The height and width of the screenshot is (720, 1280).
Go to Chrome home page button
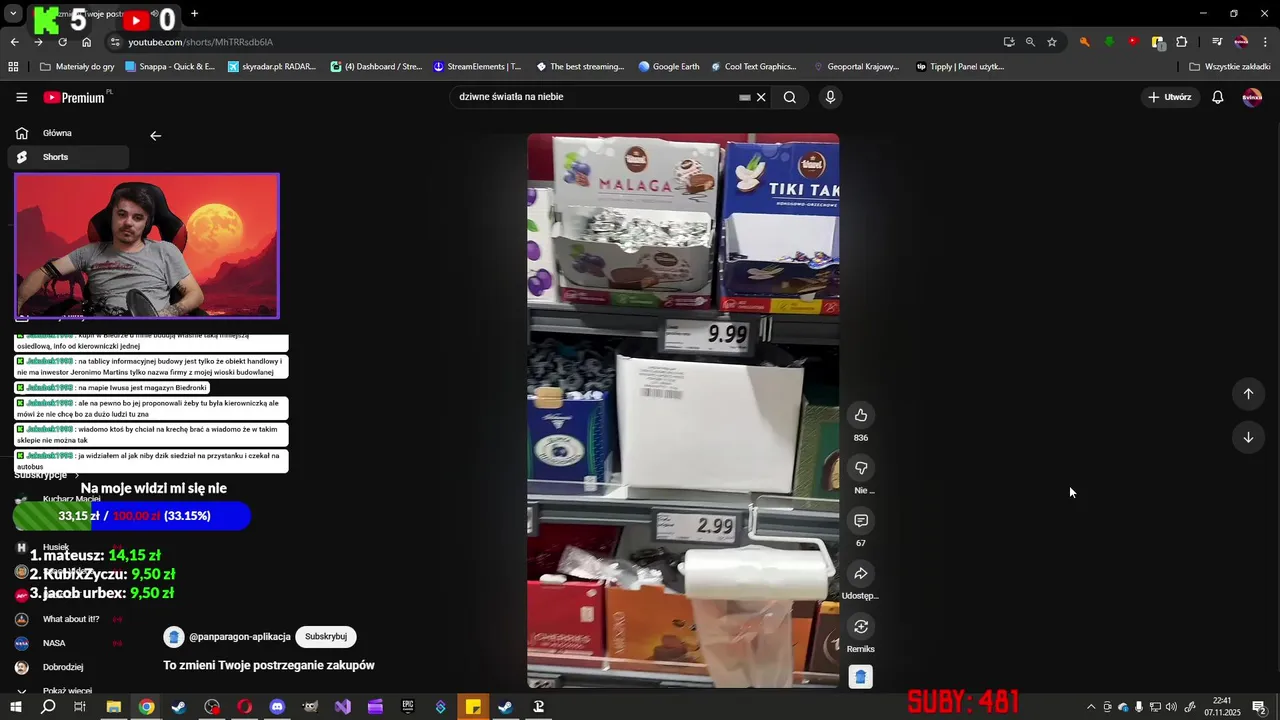86,42
